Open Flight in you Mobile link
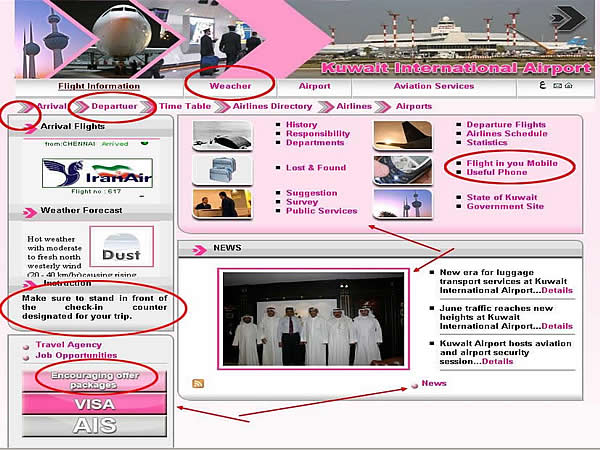The width and height of the screenshot is (600, 450). point(512,163)
